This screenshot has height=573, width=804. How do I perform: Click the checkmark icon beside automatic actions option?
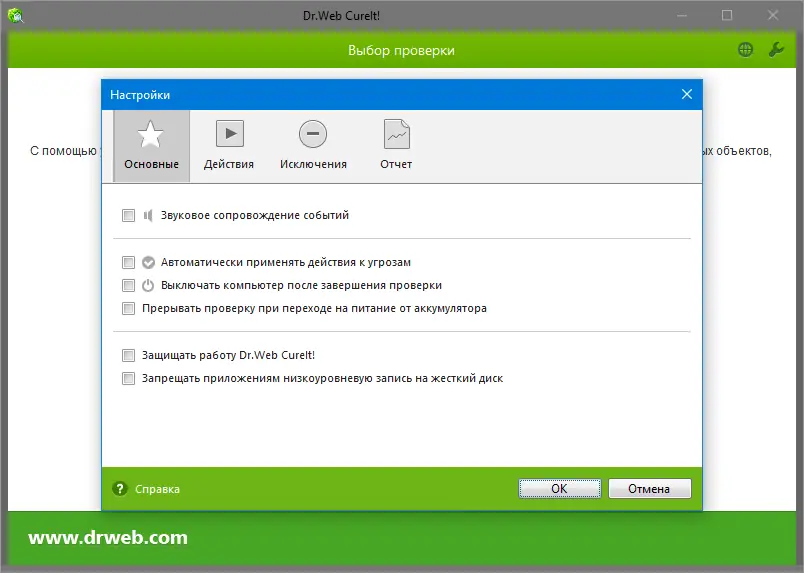click(148, 263)
